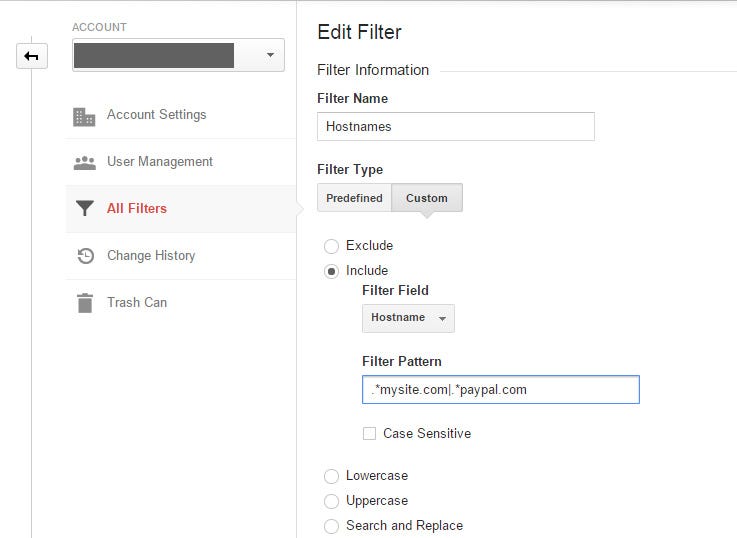Choose the Uppercase filter option
This screenshot has height=538, width=737.
[x=332, y=501]
